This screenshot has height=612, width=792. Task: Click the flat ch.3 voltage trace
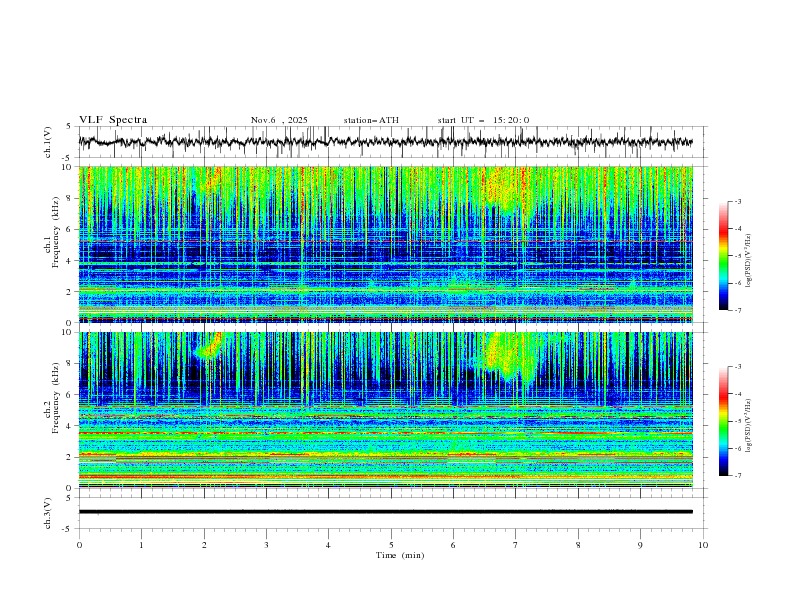tap(385, 512)
